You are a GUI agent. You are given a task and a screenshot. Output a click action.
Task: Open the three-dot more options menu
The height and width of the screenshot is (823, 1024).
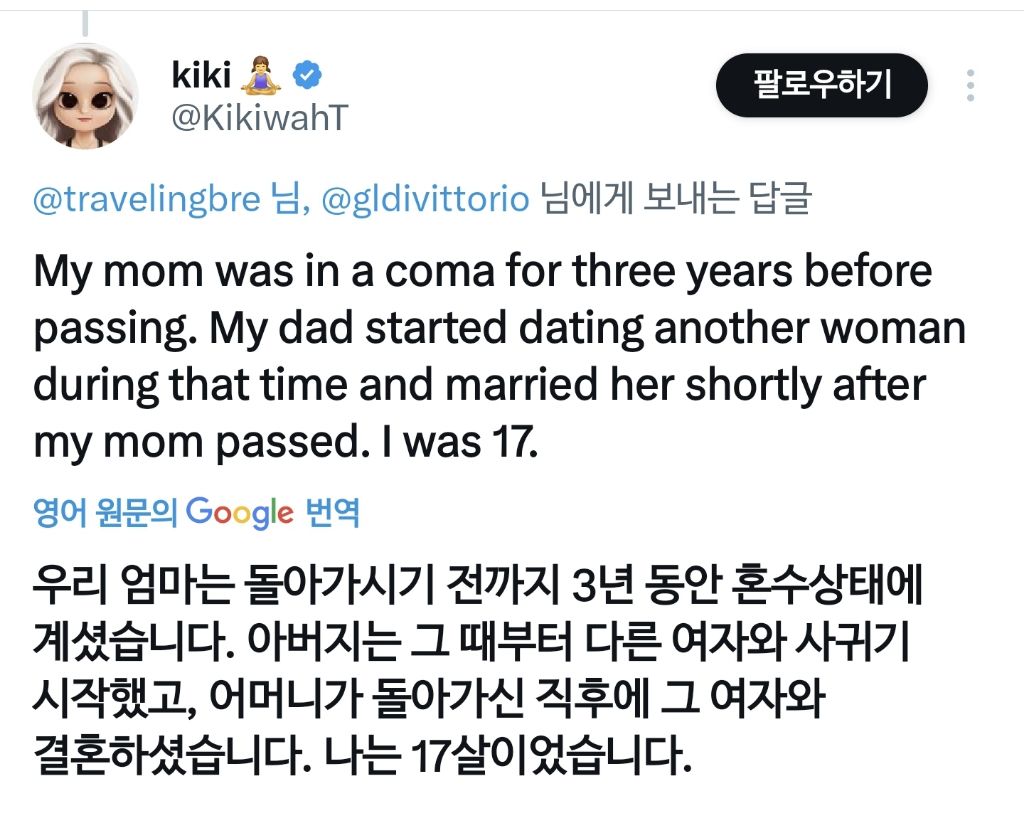[970, 86]
